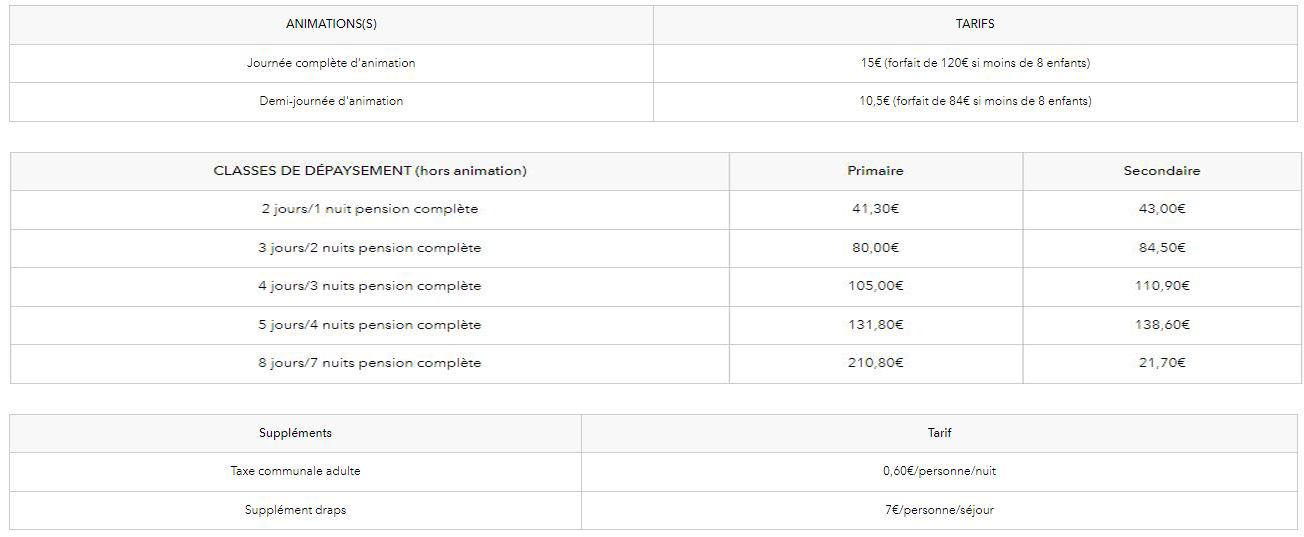This screenshot has width=1304, height=537.
Task: Click the 210,80€ Primaire price
Action: click(875, 363)
